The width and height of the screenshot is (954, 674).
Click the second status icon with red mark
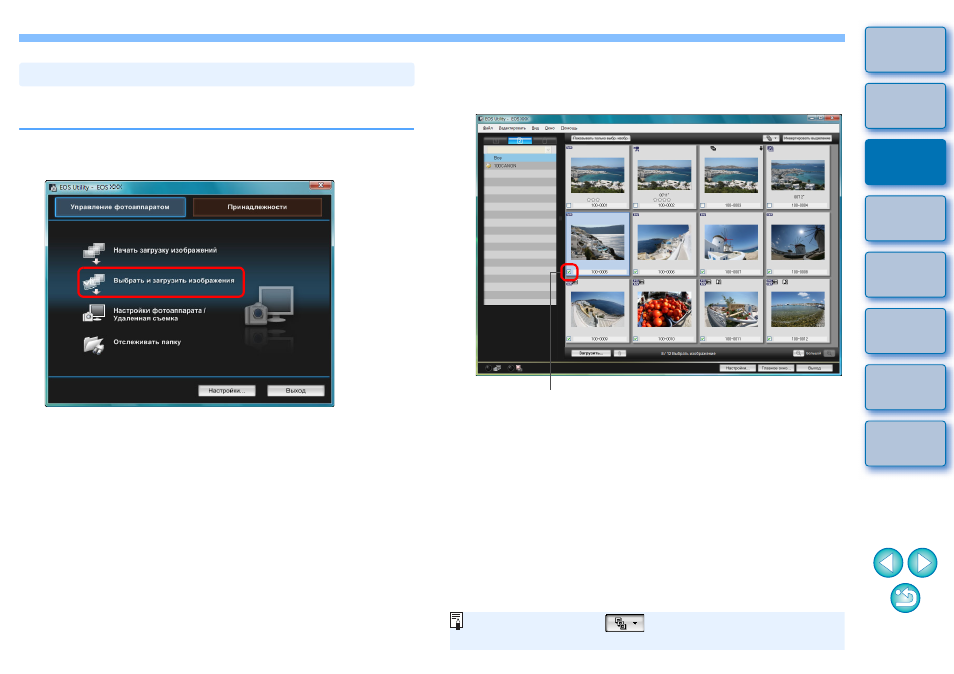click(518, 368)
